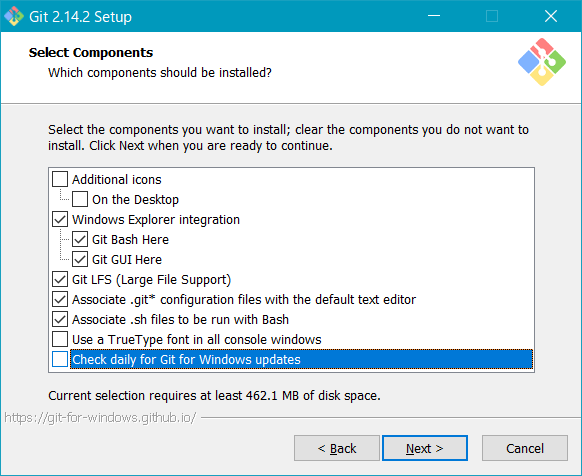Uncheck Associate .sh files with Bash
Image resolution: width=582 pixels, height=476 pixels.
pos(60,319)
